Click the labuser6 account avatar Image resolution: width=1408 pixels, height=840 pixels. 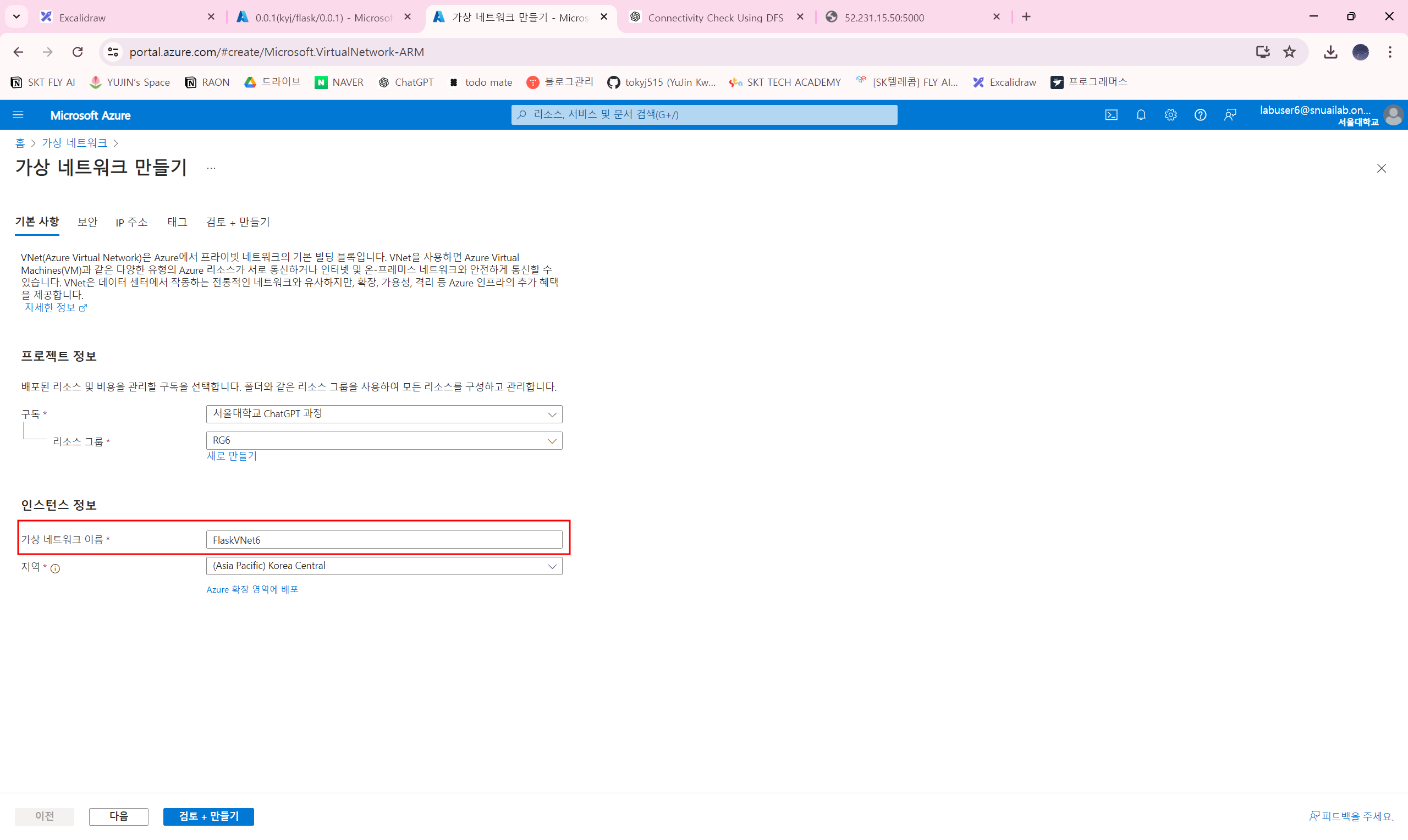[x=1393, y=115]
